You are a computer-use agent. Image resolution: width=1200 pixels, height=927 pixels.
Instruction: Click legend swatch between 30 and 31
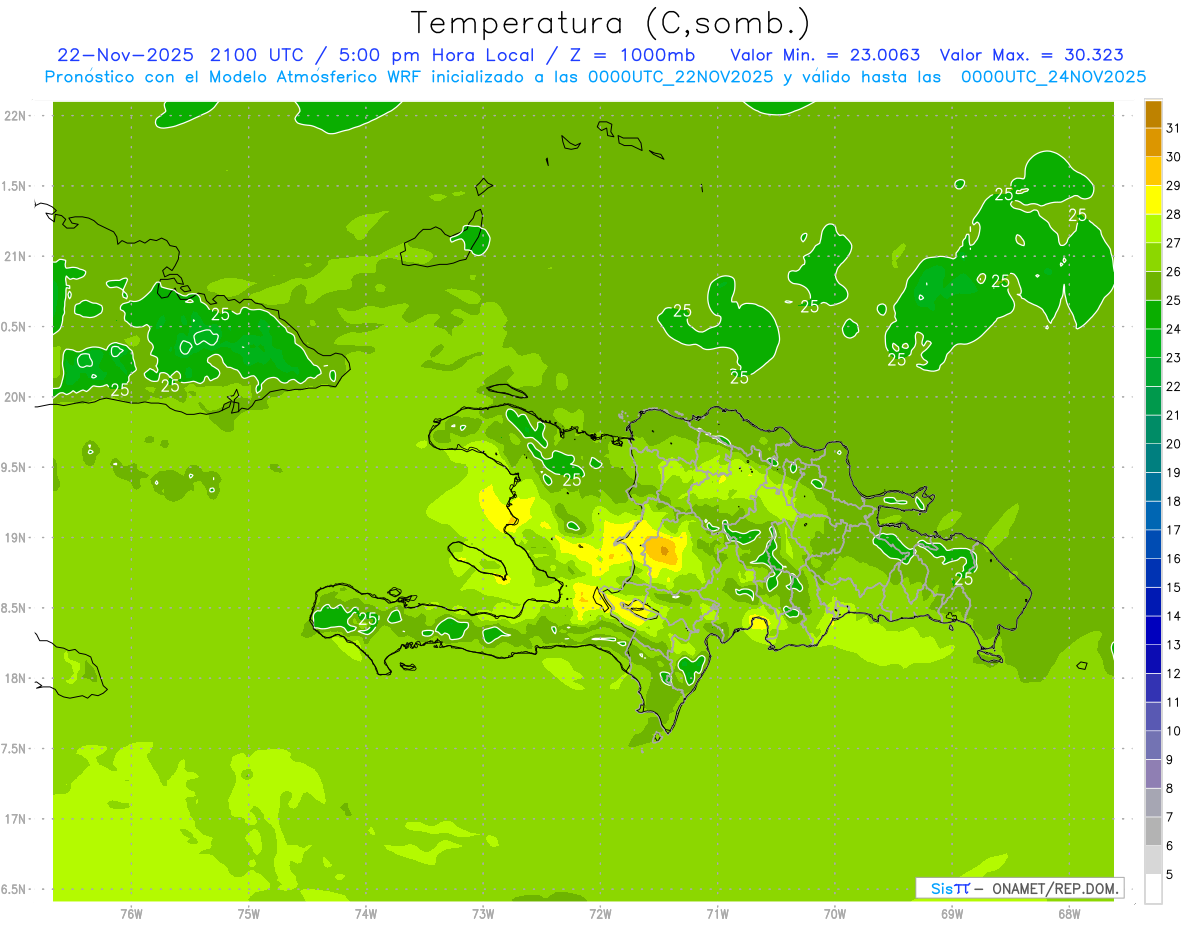coord(1153,142)
